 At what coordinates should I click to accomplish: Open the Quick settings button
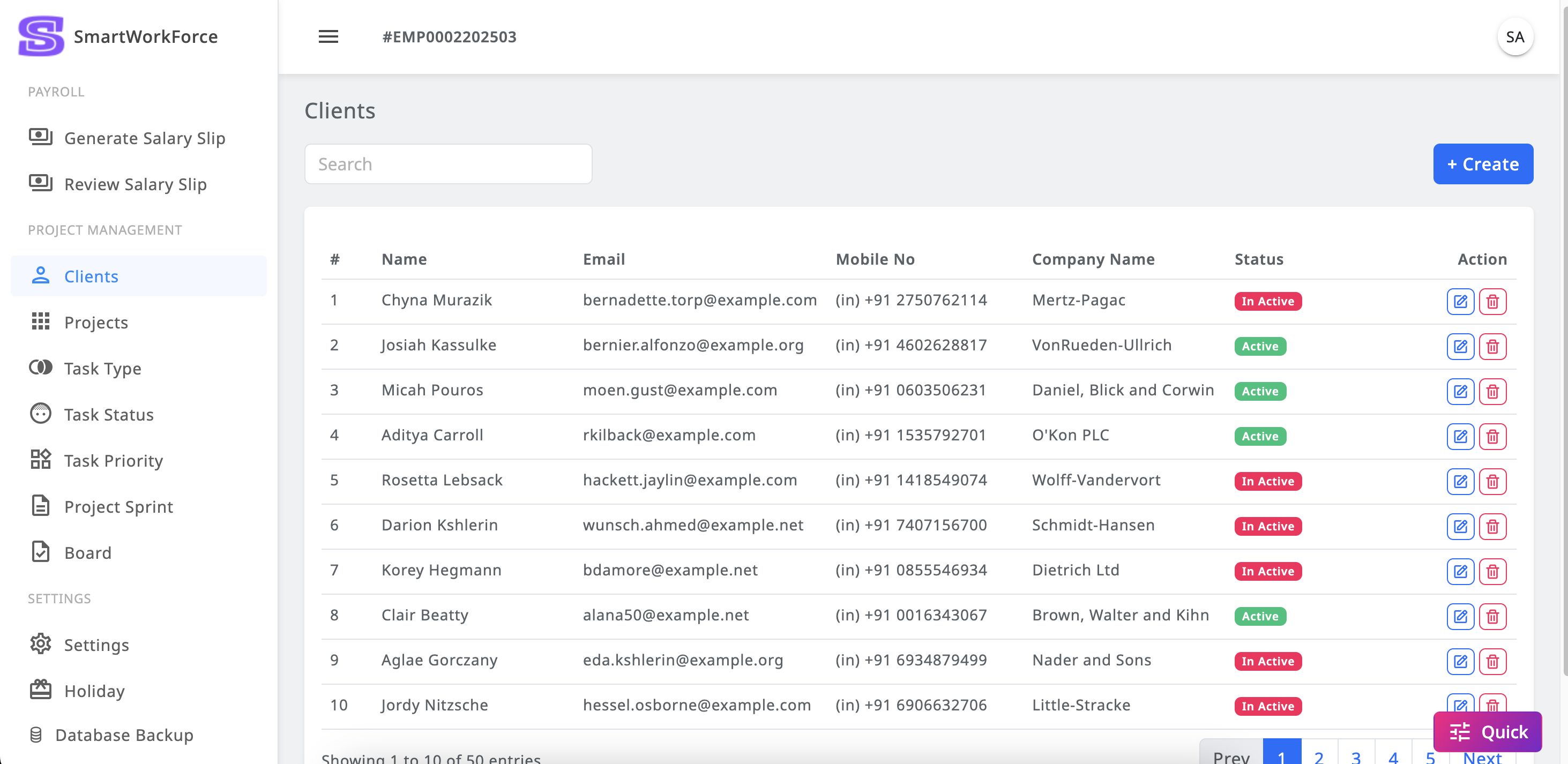[1487, 732]
